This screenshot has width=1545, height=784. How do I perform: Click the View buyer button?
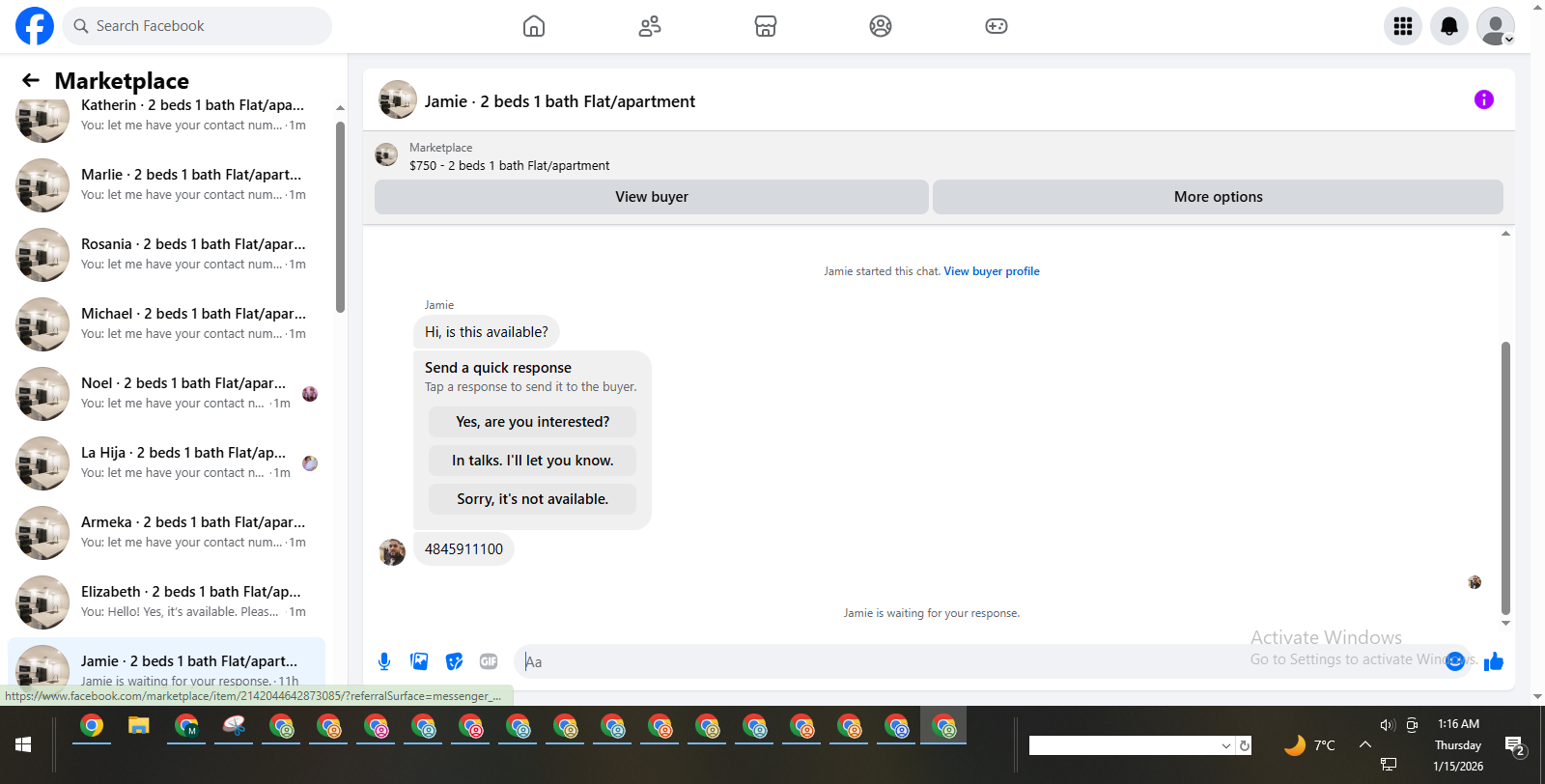point(652,197)
